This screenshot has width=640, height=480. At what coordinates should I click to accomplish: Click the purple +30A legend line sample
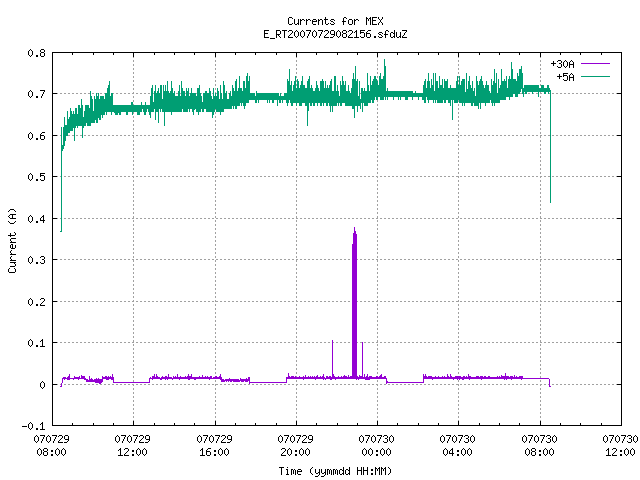coord(595,64)
